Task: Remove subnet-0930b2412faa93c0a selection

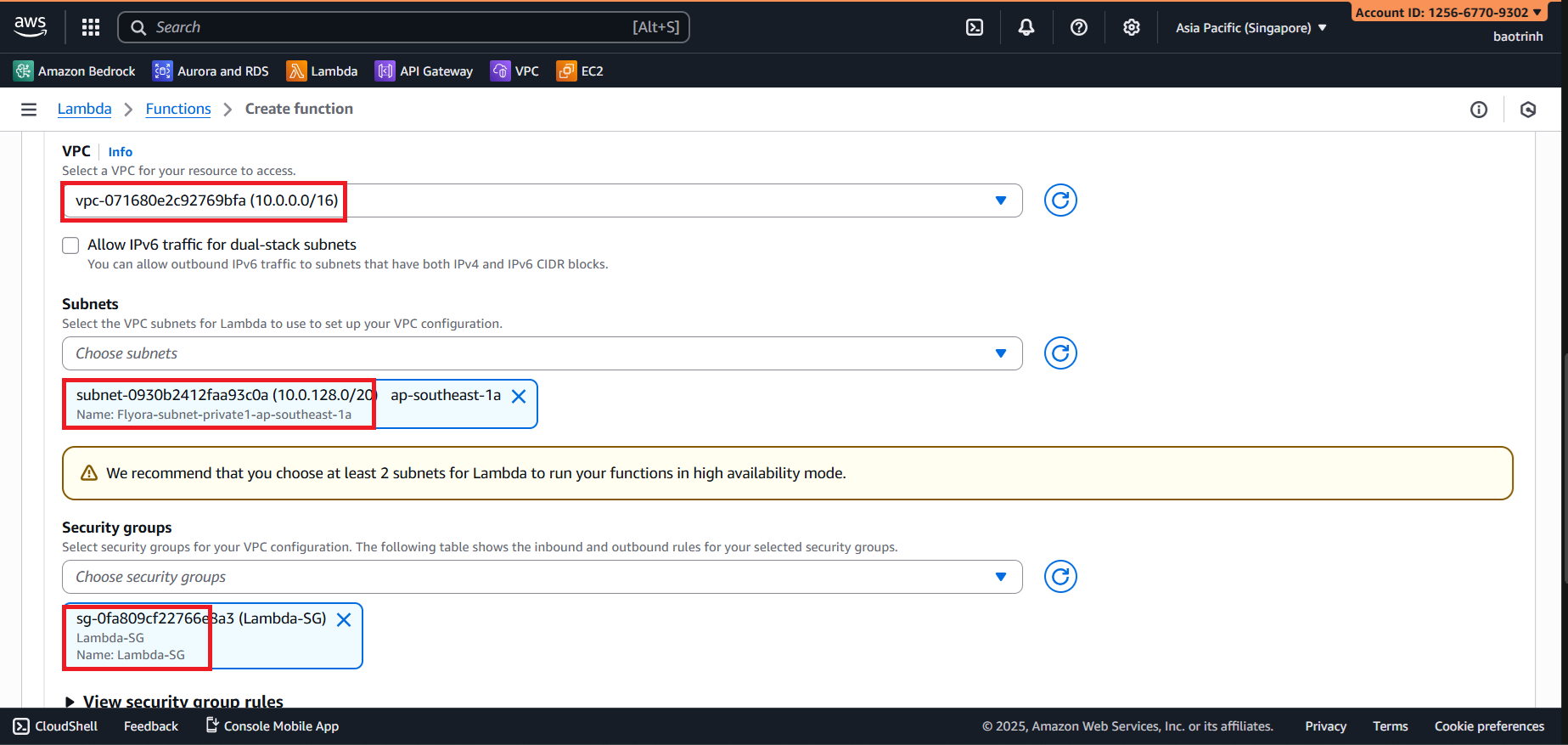Action: [x=519, y=396]
